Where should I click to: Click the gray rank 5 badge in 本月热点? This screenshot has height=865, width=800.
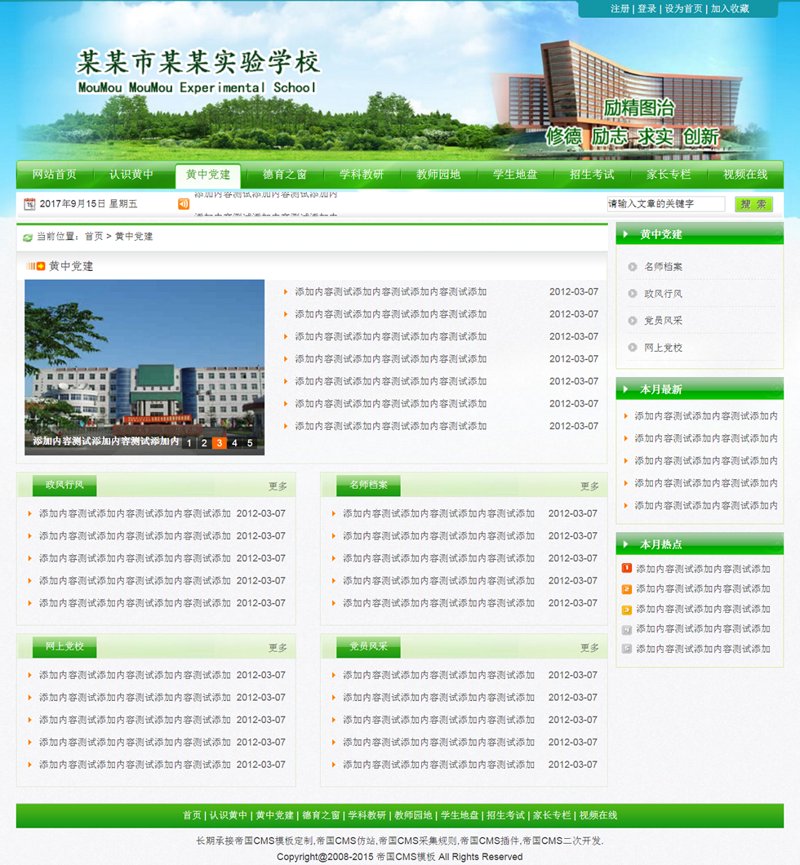(627, 649)
